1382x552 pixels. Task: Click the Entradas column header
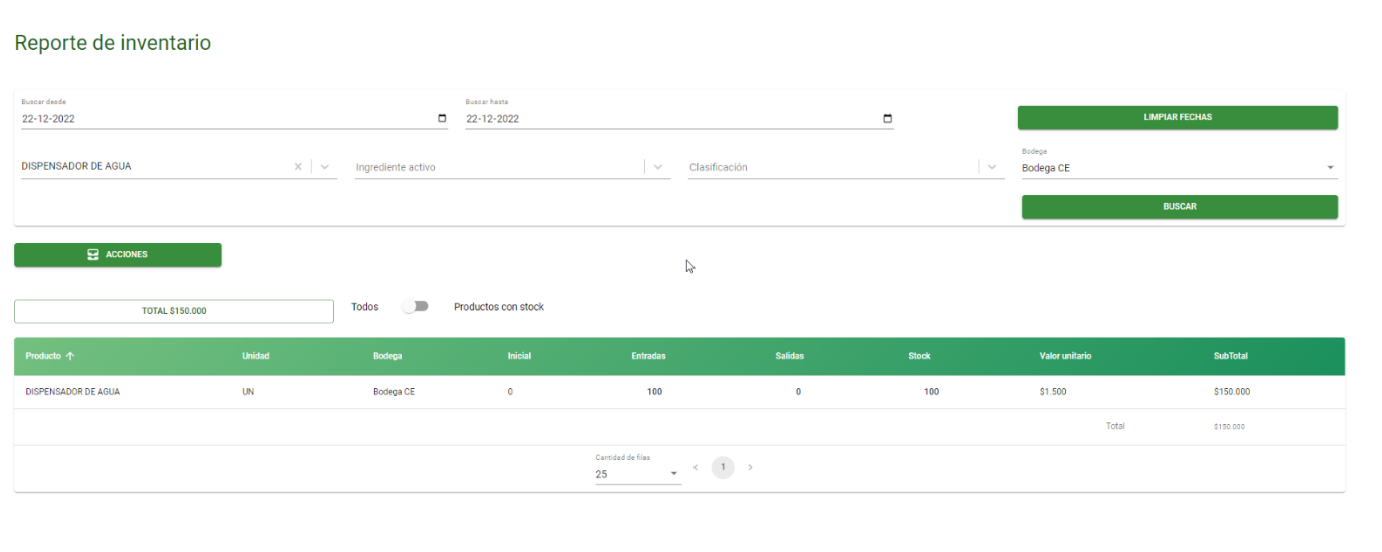[x=648, y=356]
